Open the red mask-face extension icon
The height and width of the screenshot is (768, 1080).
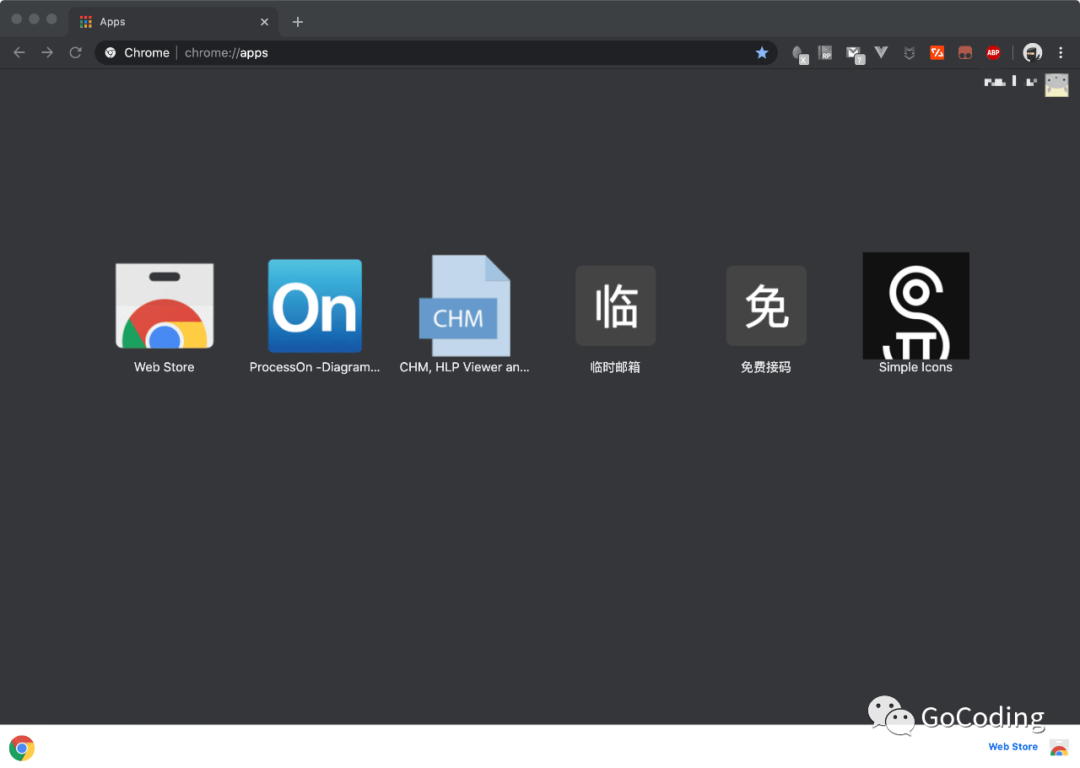click(965, 53)
